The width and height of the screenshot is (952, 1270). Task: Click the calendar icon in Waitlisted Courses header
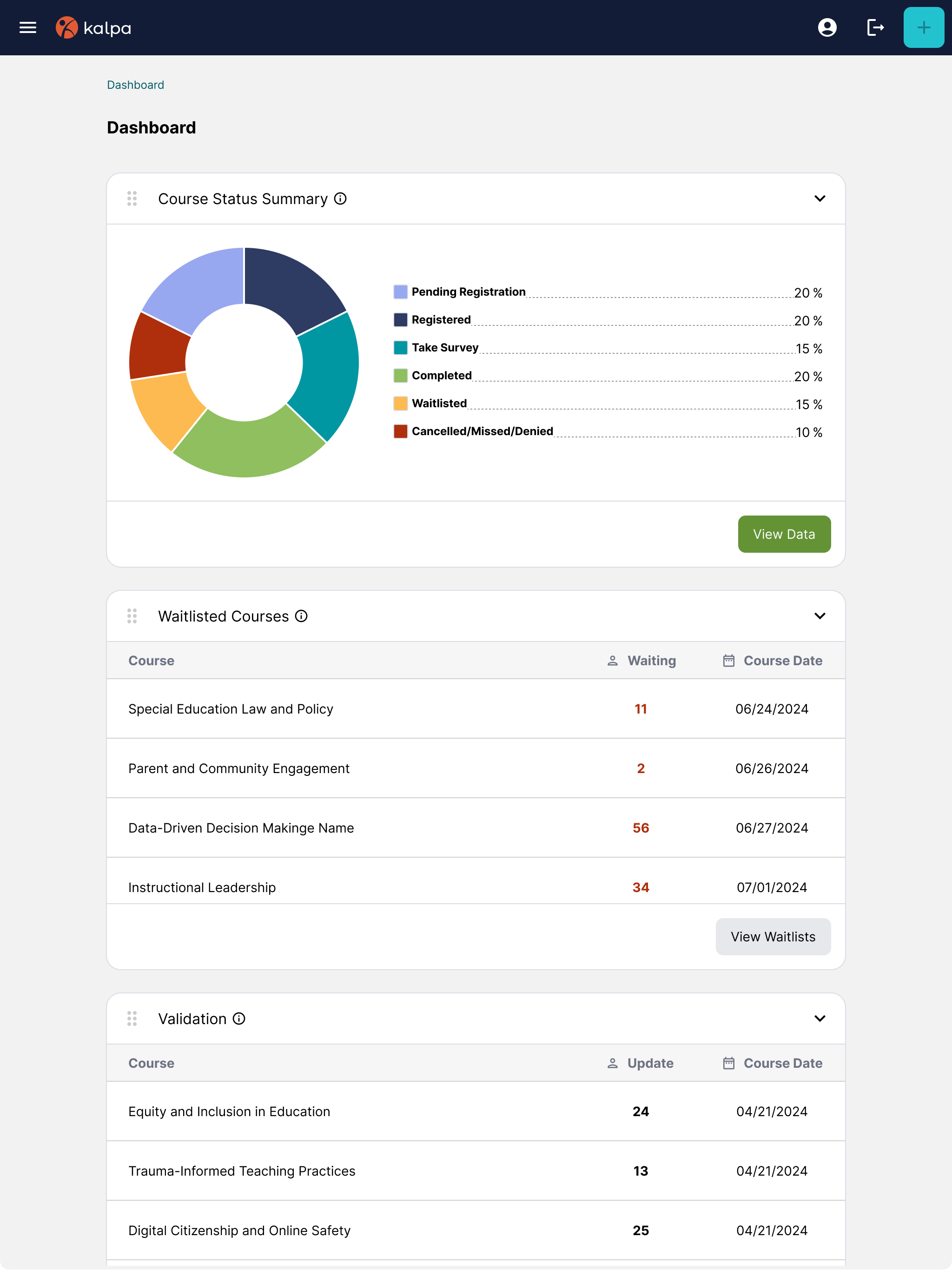[728, 661]
